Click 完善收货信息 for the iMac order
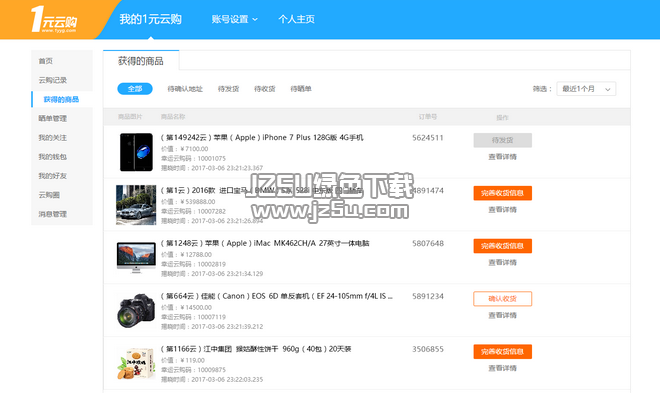Screen dimensions: 660x393 click(503, 246)
